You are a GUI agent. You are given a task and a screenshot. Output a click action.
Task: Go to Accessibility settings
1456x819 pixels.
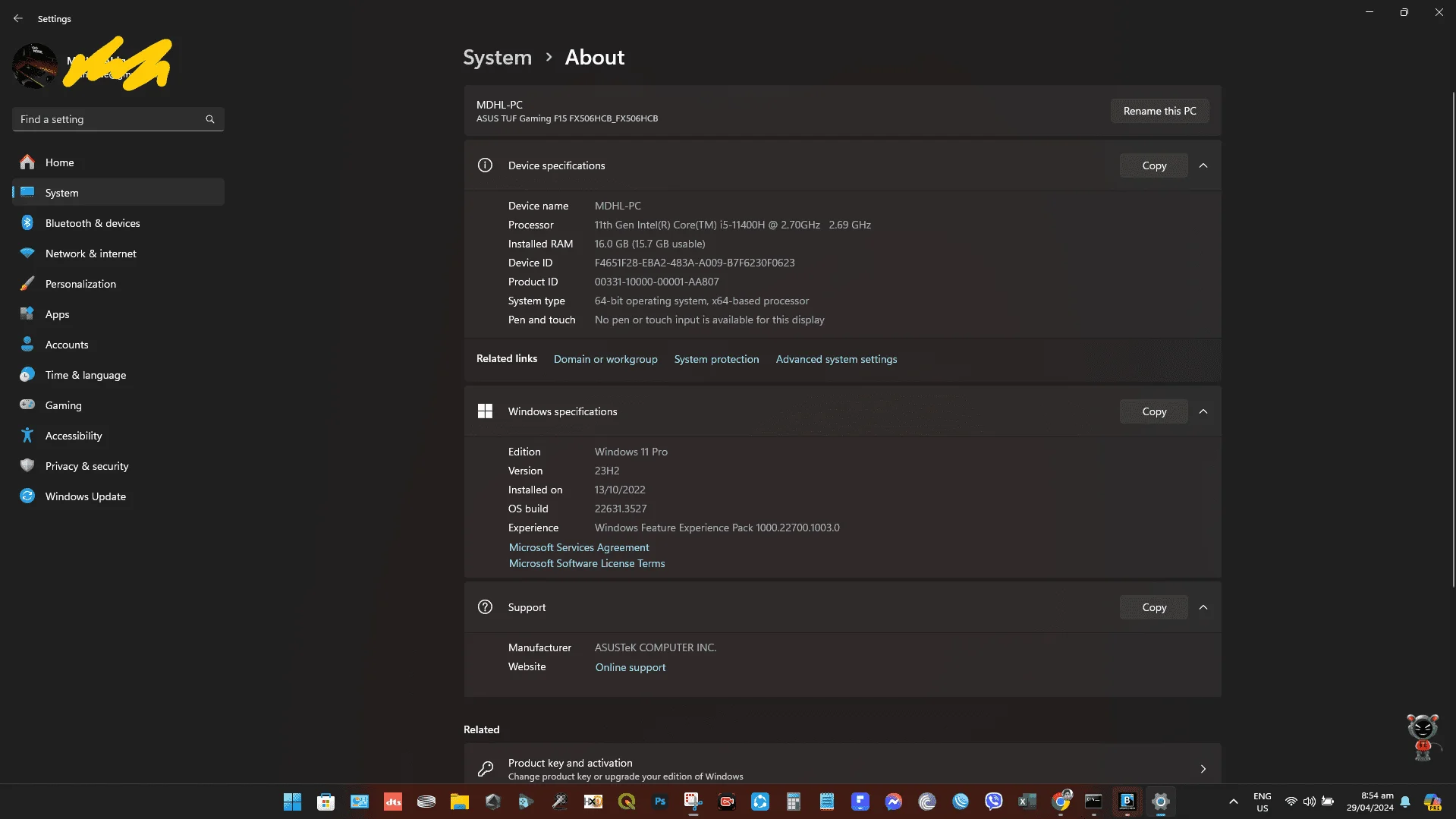point(118,436)
